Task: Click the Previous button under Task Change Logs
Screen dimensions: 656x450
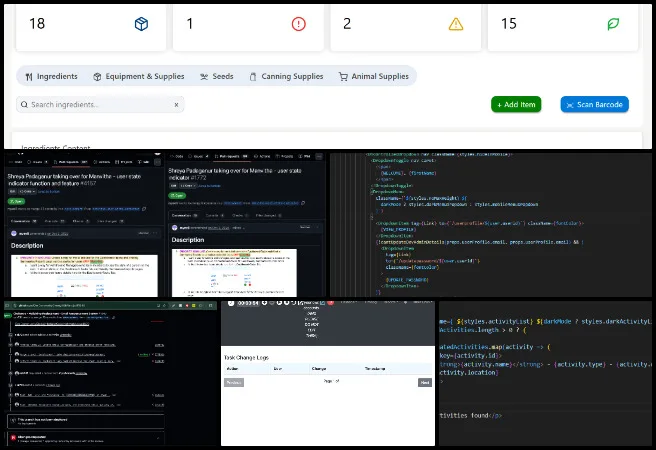Action: 234,382
